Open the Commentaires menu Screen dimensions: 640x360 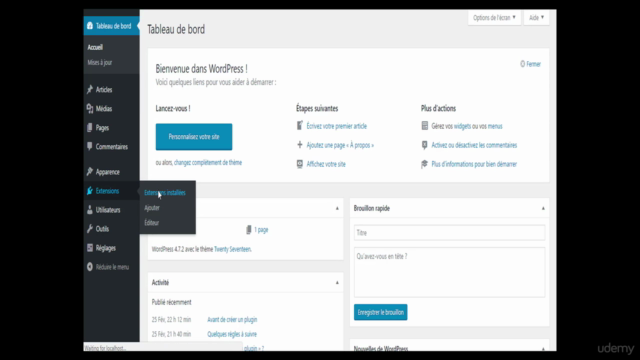111,147
